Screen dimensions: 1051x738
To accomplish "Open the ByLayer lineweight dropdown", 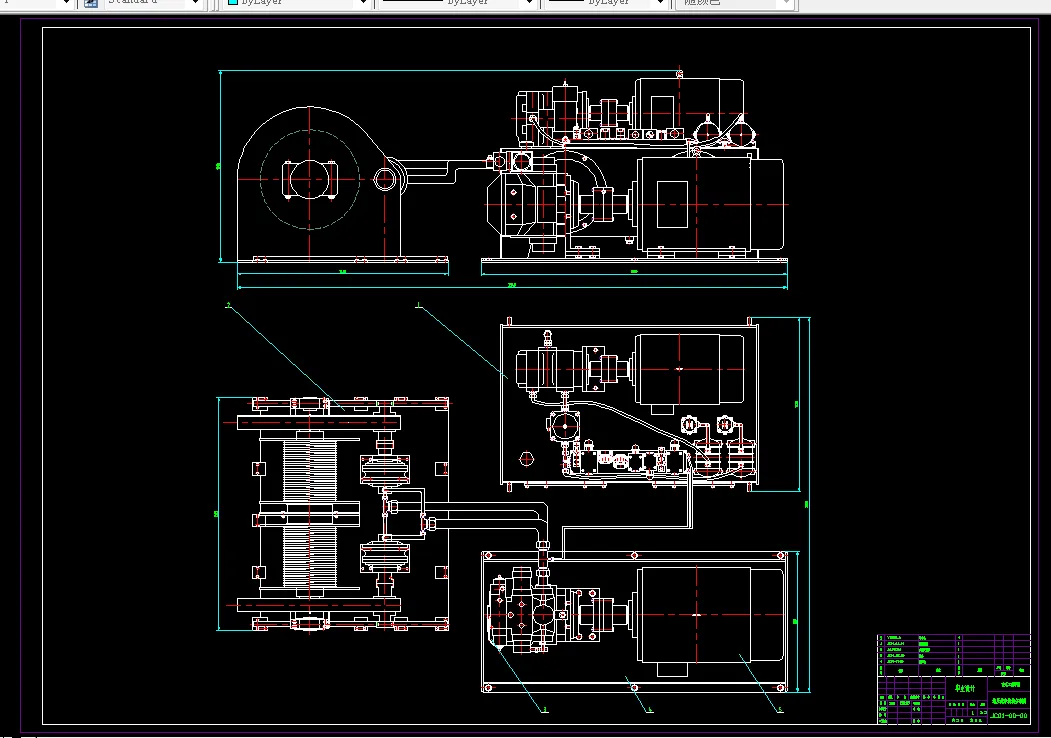I will tap(660, 3).
